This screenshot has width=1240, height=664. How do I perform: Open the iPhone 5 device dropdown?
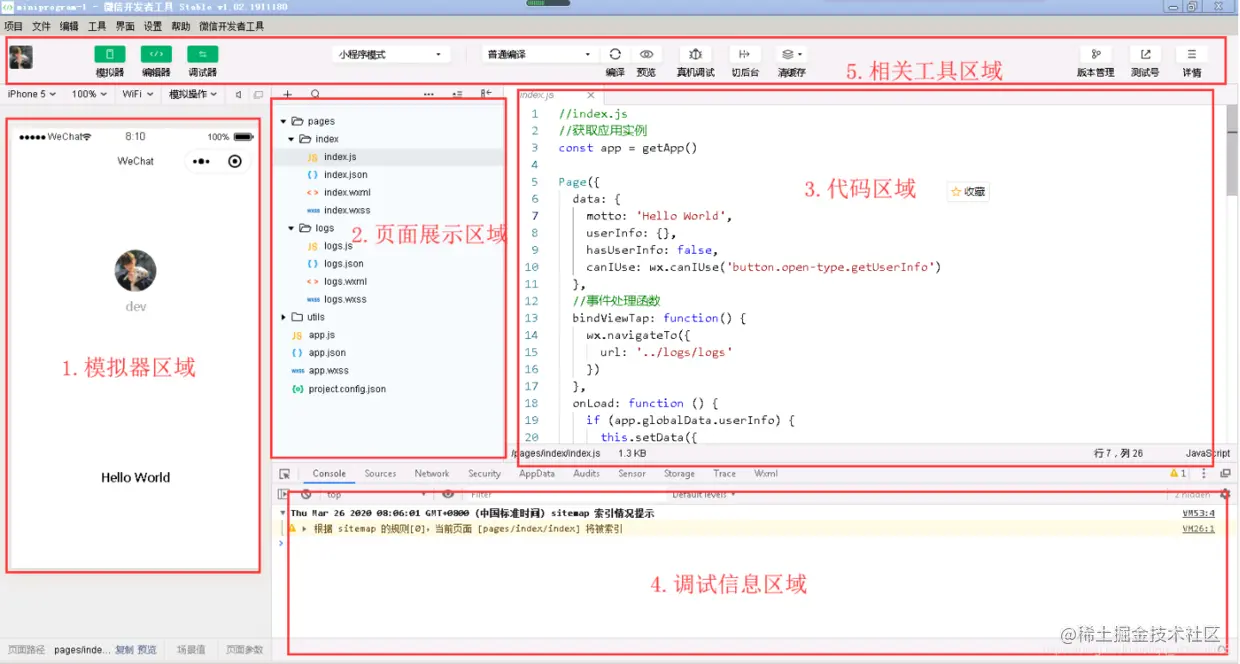pyautogui.click(x=32, y=94)
